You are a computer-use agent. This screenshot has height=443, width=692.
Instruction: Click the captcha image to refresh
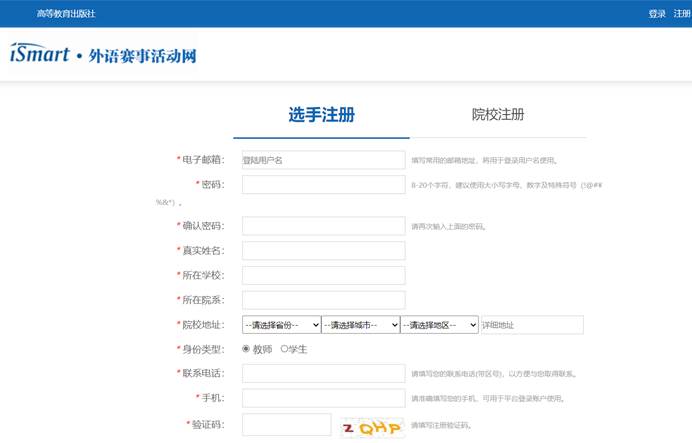[371, 427]
